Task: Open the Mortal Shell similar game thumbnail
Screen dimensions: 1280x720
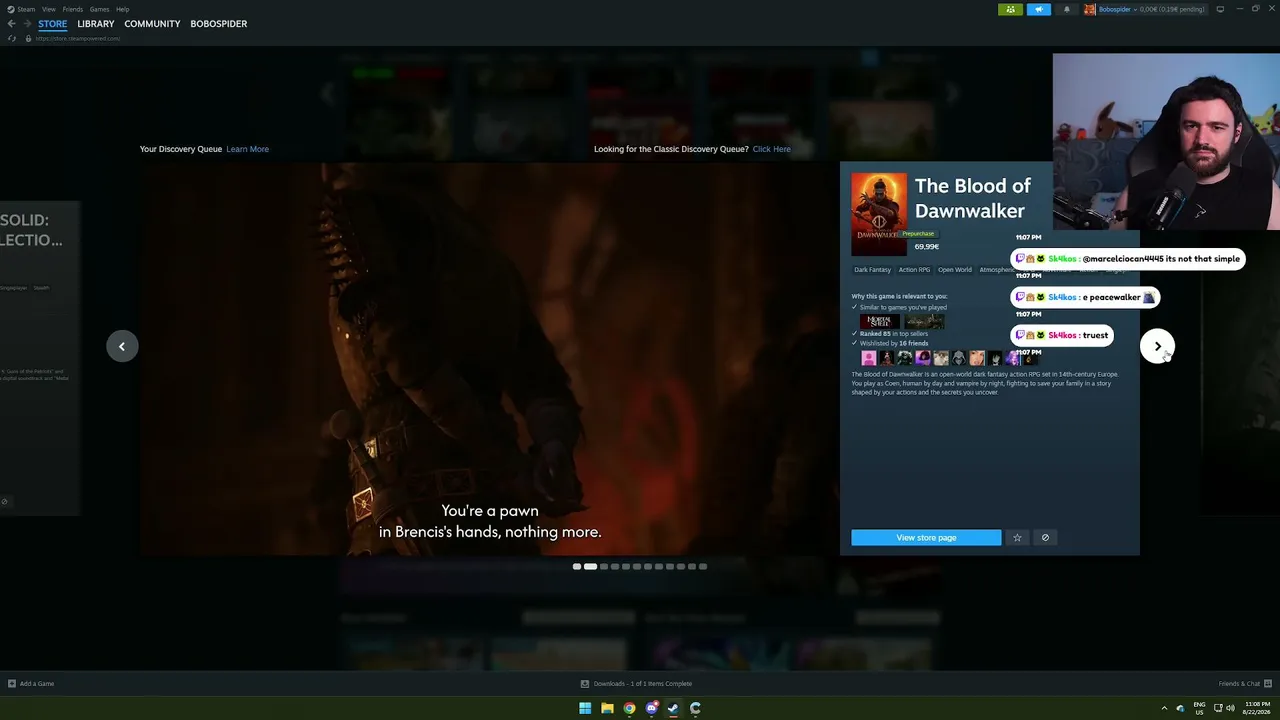Action: coord(879,321)
